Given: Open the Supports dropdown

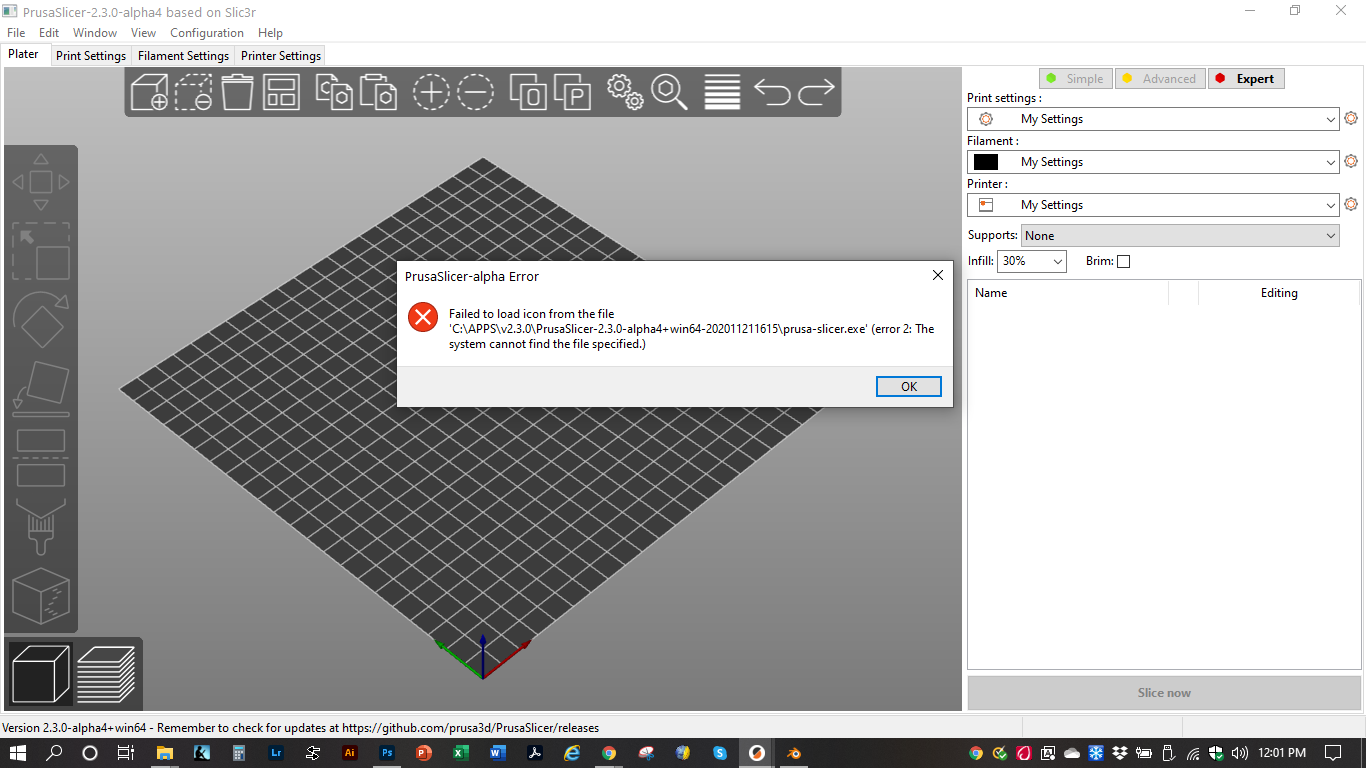Looking at the screenshot, I should [1179, 235].
